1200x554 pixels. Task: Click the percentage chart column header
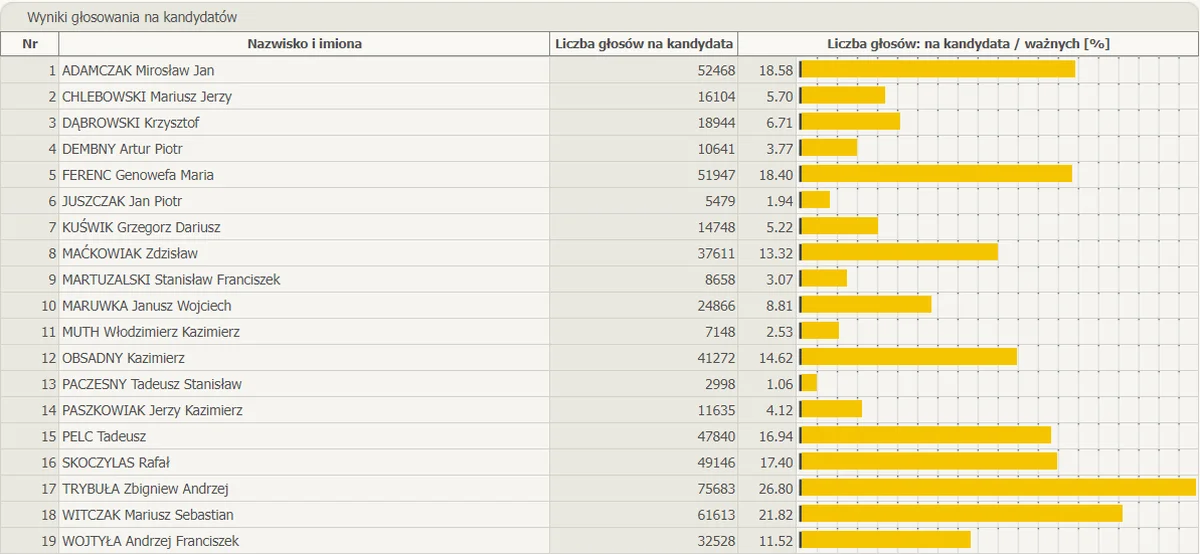click(x=968, y=44)
